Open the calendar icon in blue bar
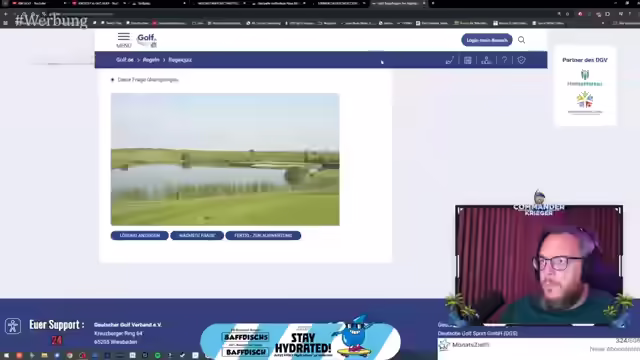The width and height of the screenshot is (640, 360). (x=468, y=60)
